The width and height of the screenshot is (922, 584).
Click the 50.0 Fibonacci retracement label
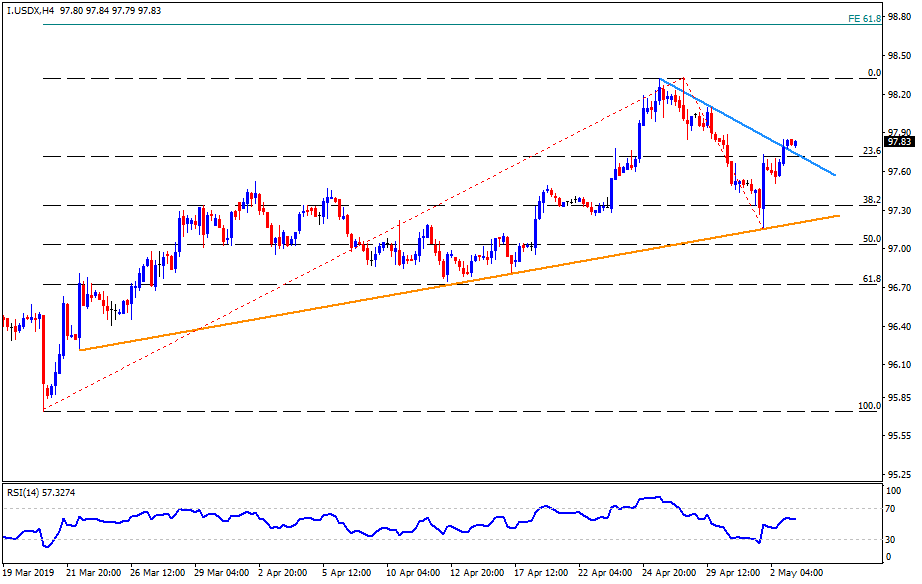[871, 239]
